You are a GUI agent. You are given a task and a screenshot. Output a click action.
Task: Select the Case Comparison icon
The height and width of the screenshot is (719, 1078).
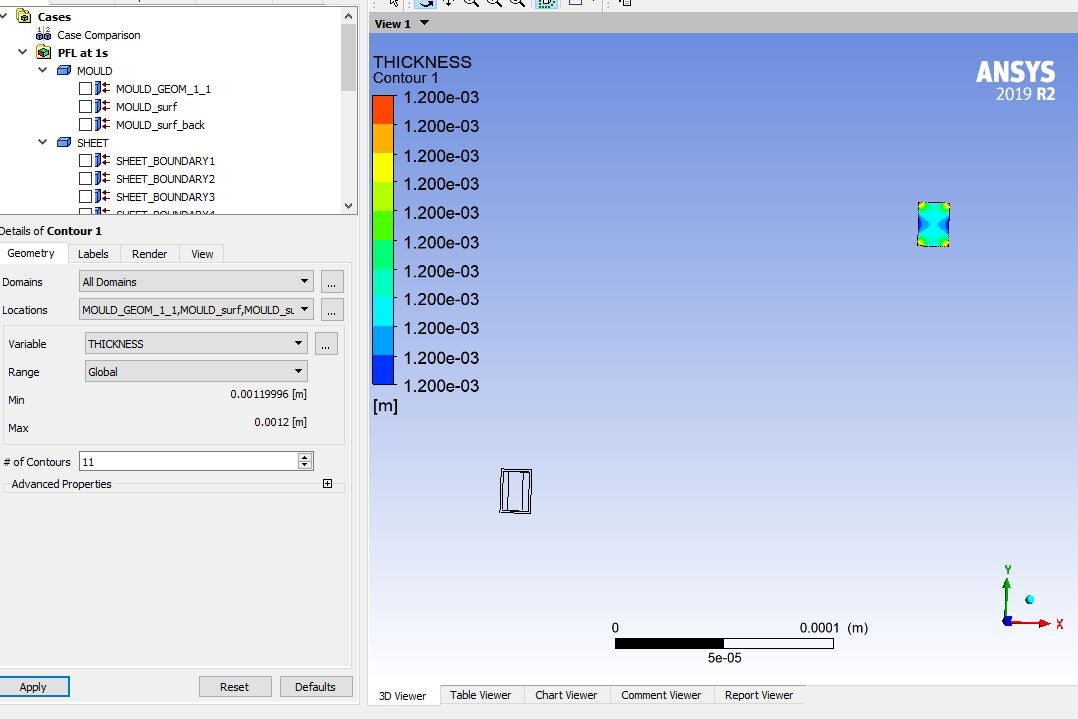pyautogui.click(x=43, y=34)
